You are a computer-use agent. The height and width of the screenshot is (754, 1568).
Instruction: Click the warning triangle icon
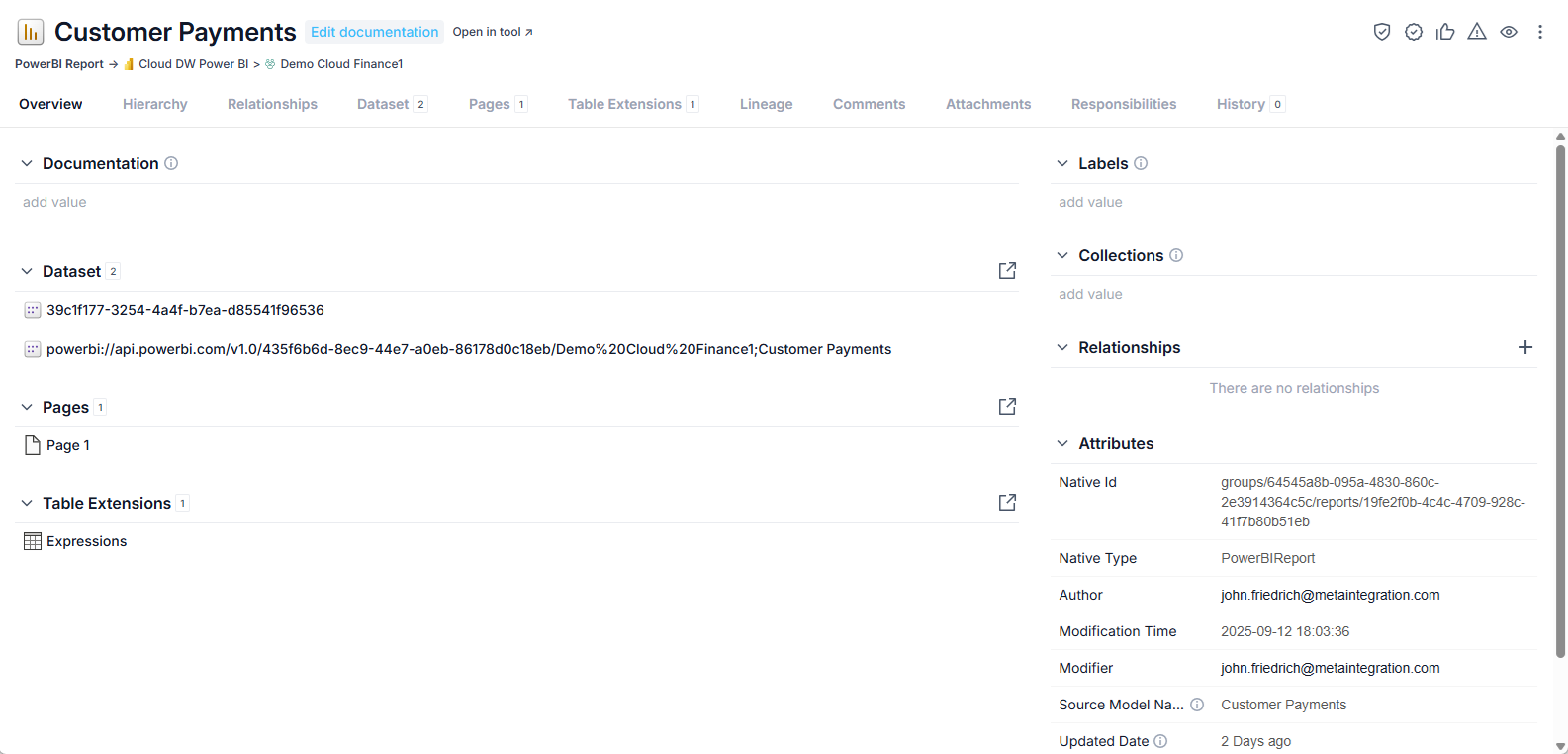coord(1477,32)
